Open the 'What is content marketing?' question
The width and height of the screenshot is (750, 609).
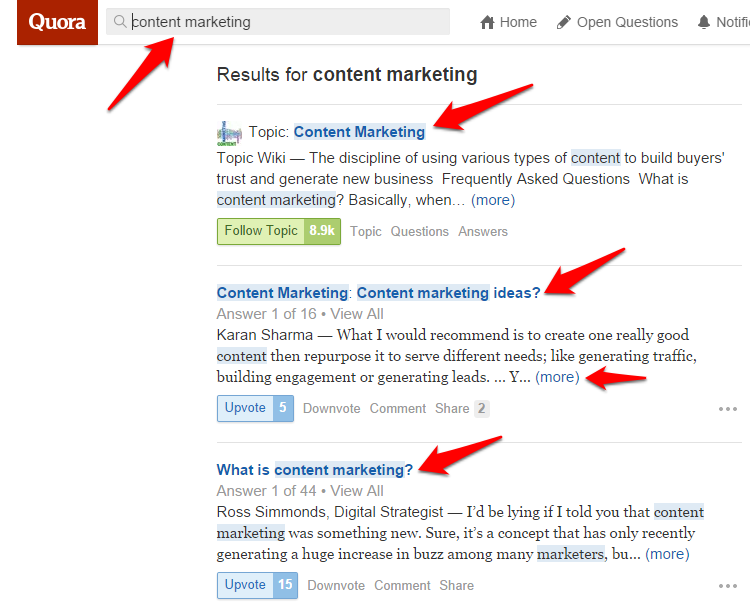pyautogui.click(x=315, y=470)
